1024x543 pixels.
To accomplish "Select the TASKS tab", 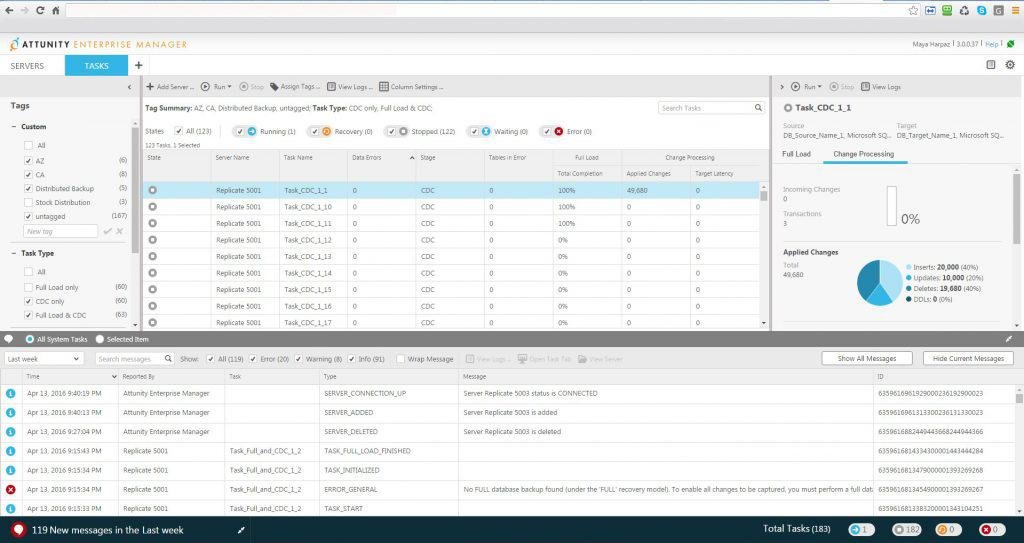I will [x=96, y=65].
